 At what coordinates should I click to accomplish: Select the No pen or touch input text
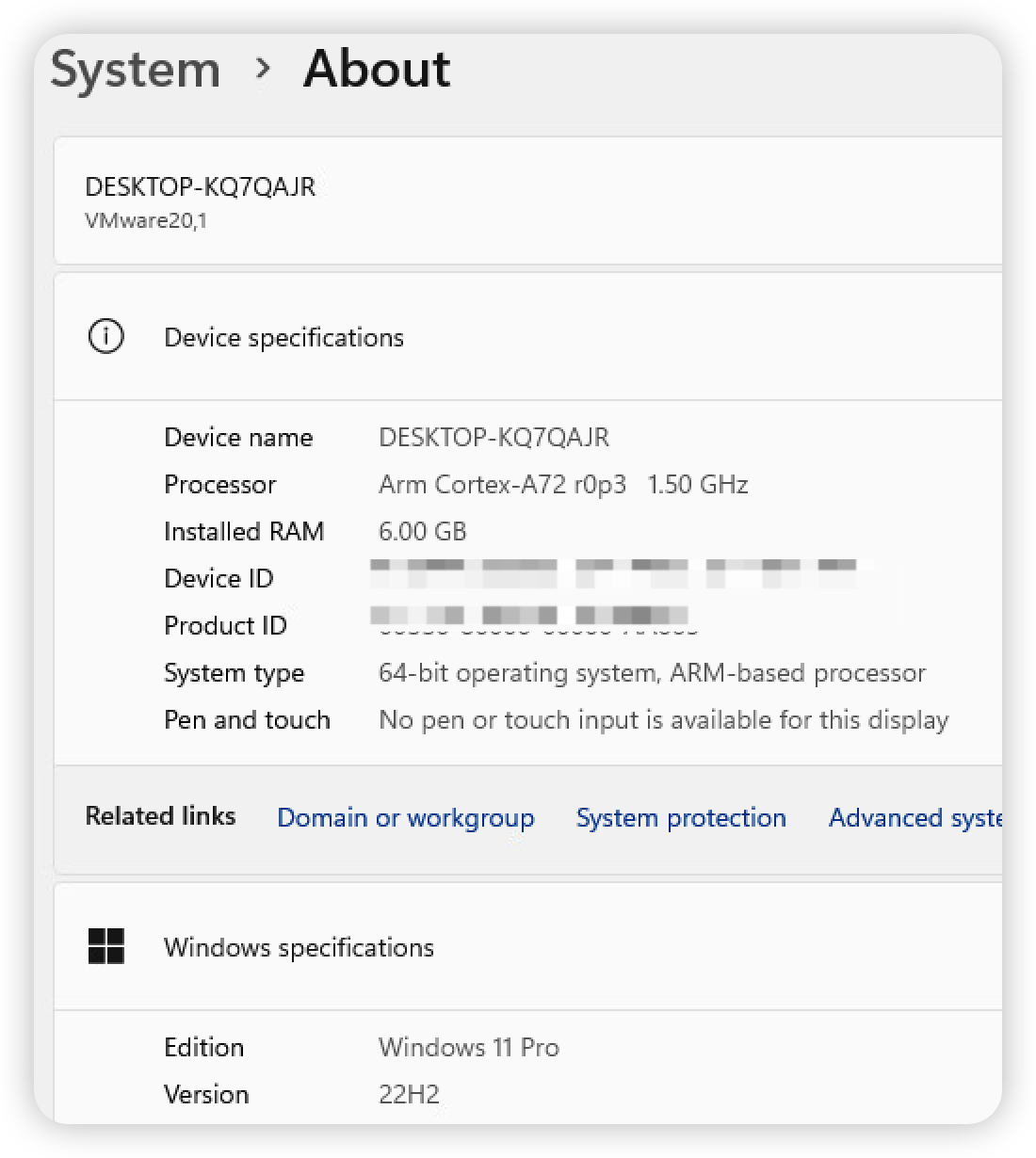(663, 719)
